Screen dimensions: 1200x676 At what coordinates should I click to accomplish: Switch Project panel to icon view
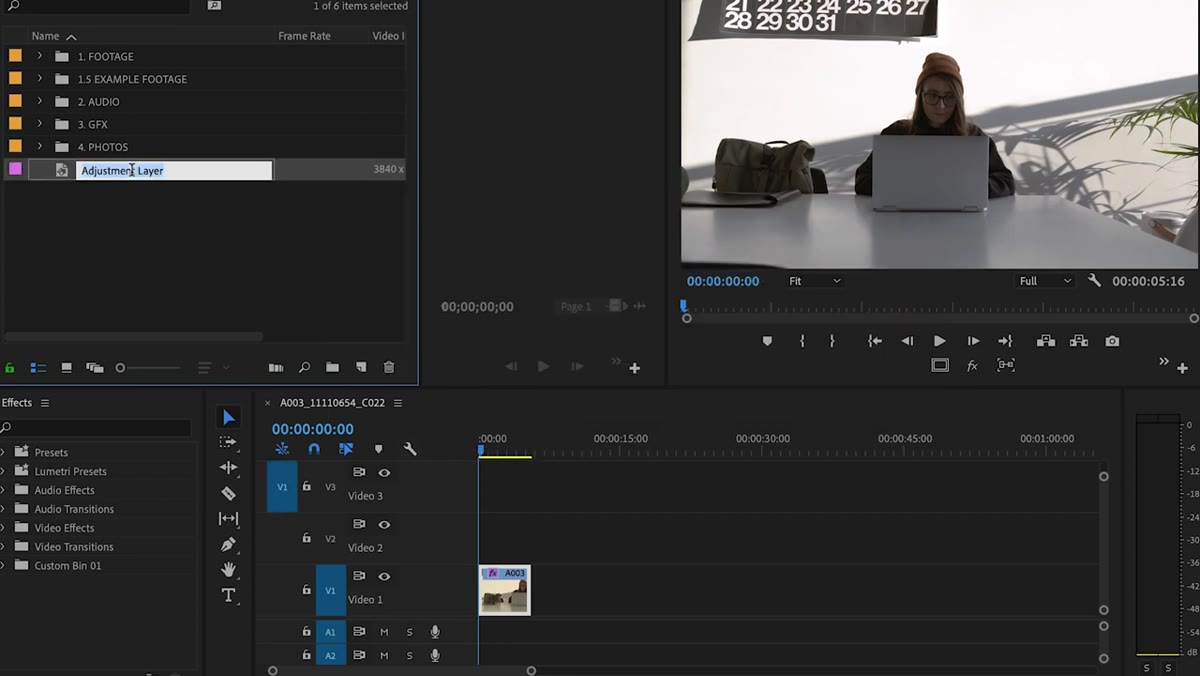pos(66,368)
